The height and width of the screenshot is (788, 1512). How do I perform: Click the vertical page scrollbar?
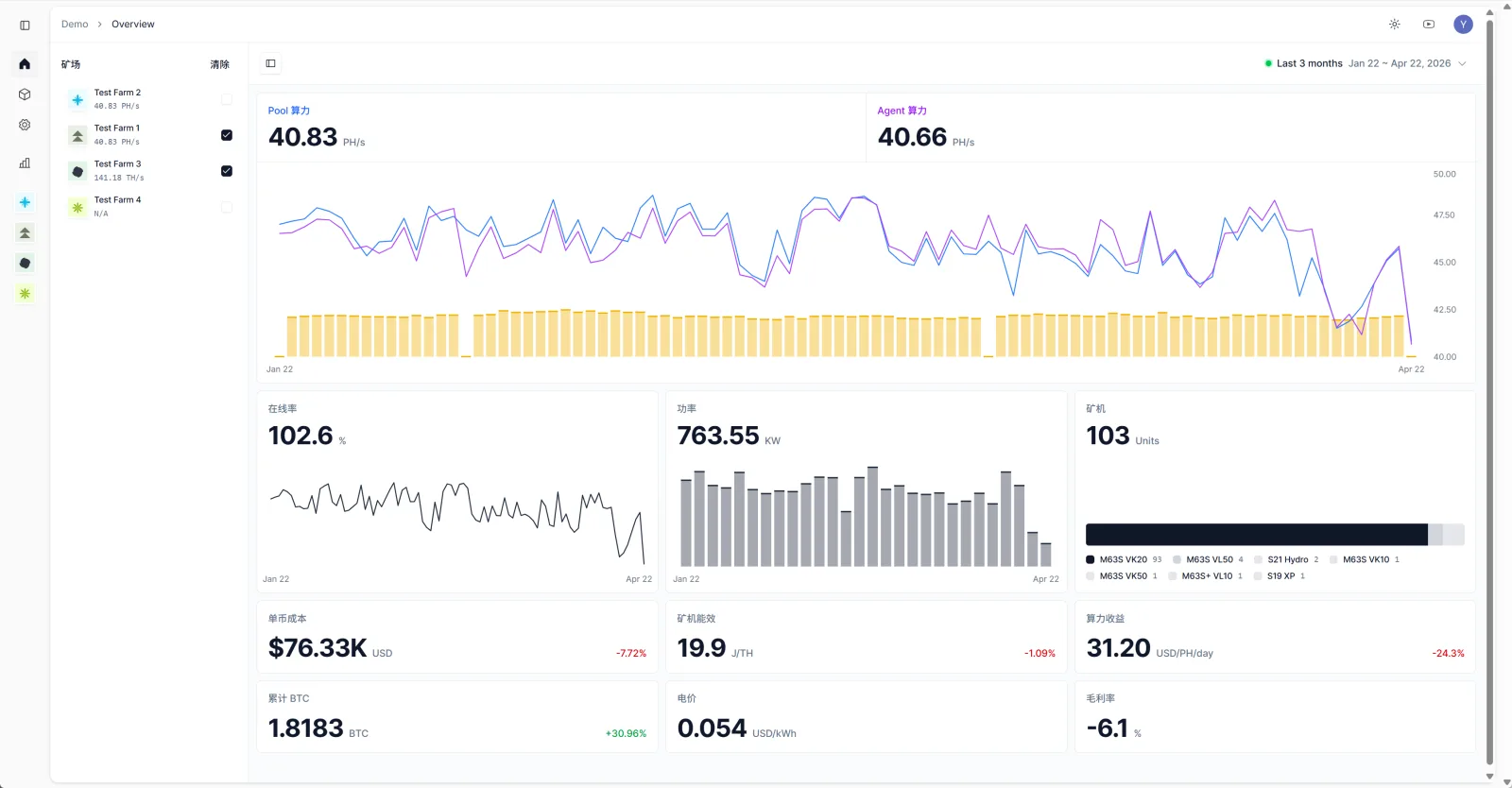click(x=1490, y=392)
